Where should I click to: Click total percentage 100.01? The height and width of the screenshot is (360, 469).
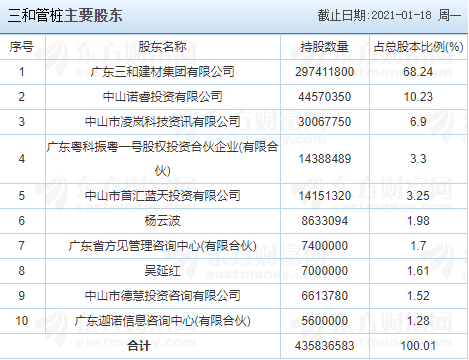[418, 346]
